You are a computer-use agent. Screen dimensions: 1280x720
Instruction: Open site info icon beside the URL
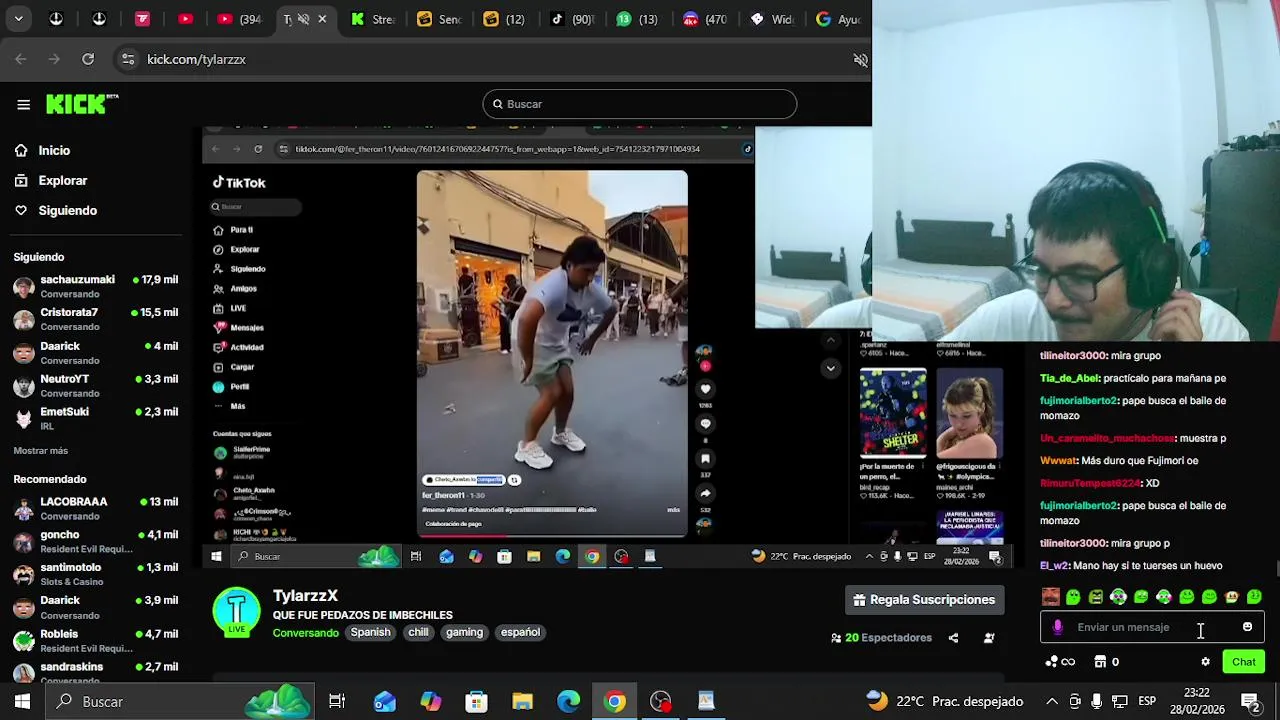tap(128, 59)
